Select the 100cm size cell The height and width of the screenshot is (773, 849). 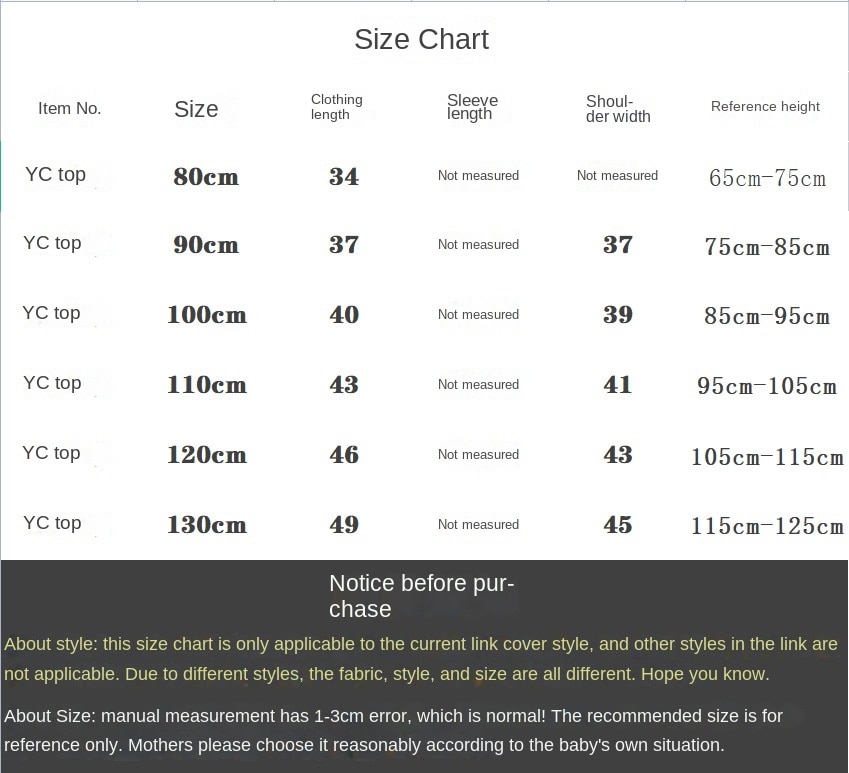click(x=206, y=315)
